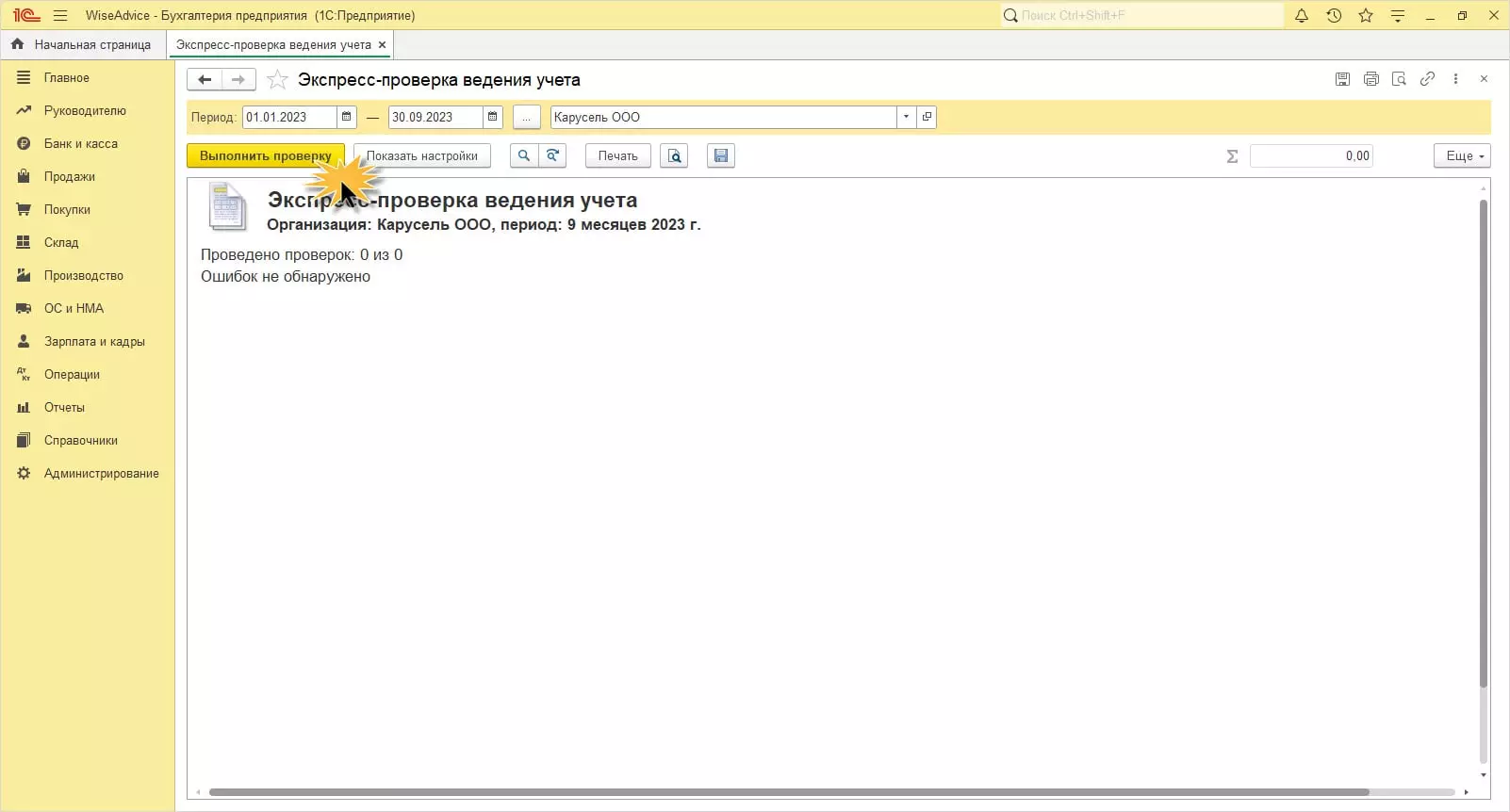Click the sum field showing 0,00
The width and height of the screenshot is (1510, 812).
click(x=1311, y=156)
